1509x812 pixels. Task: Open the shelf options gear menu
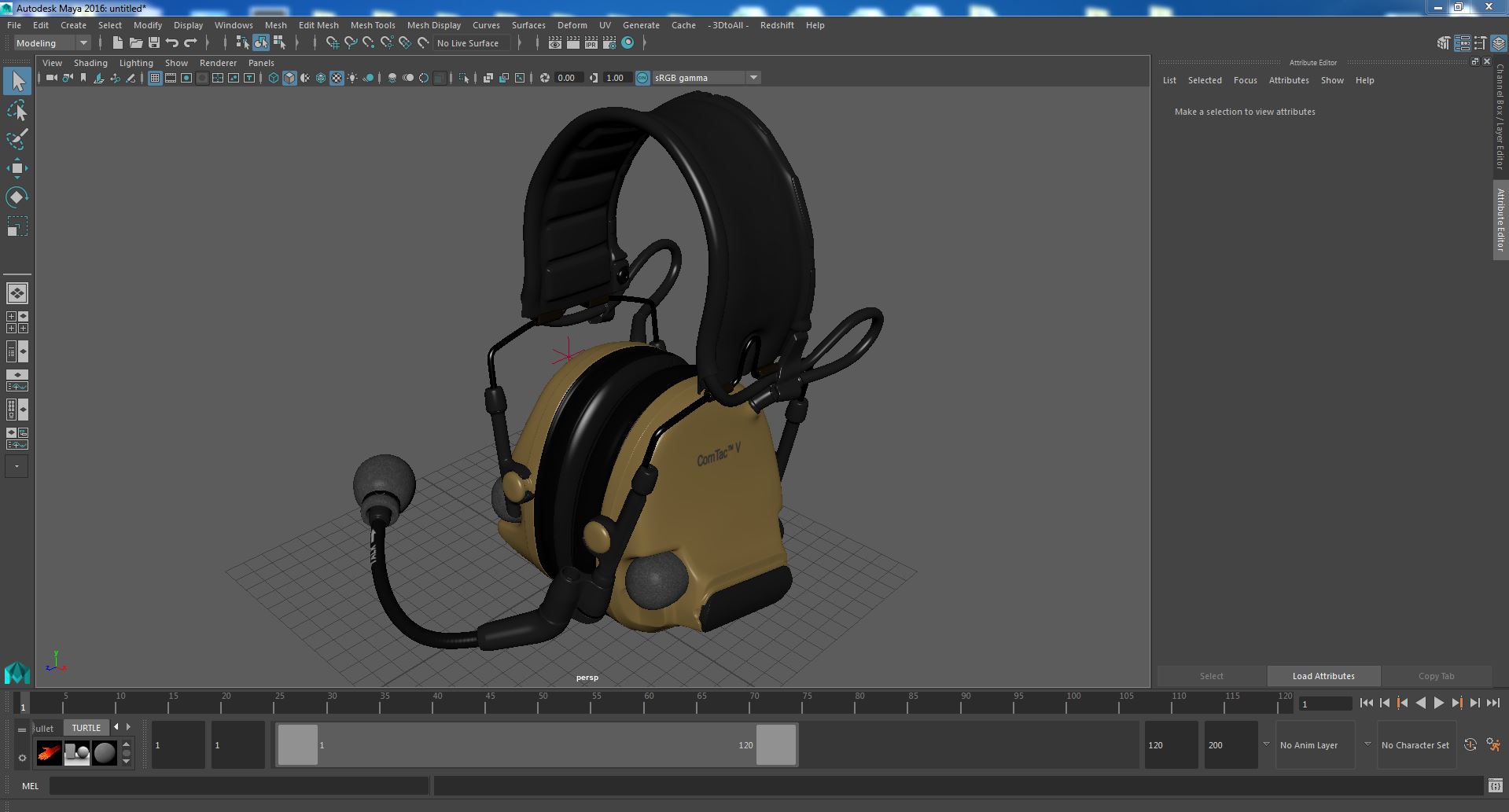point(22,758)
